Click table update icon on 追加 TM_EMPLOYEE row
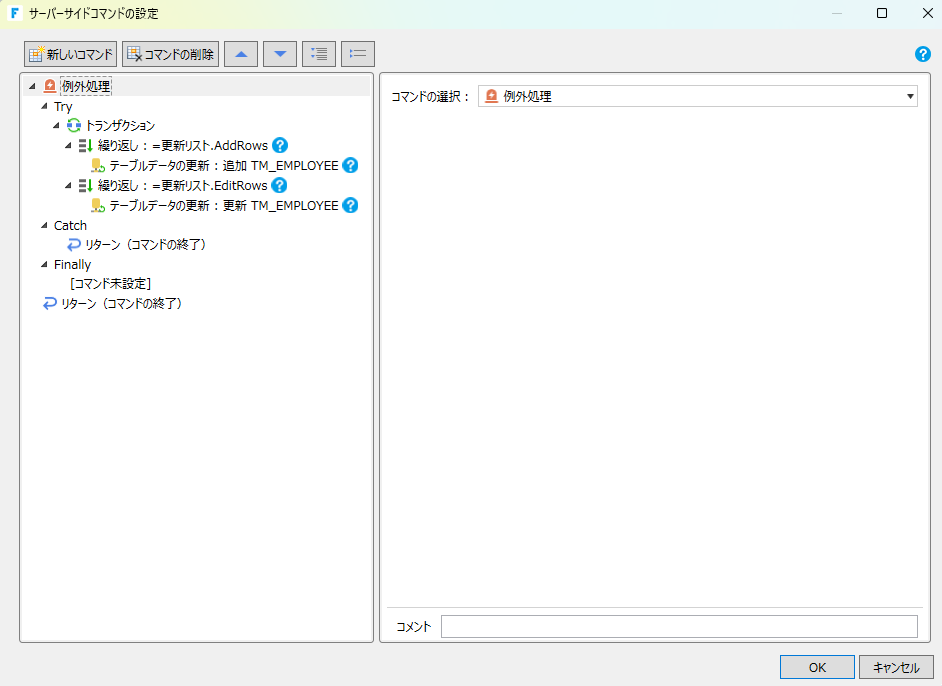 point(97,165)
